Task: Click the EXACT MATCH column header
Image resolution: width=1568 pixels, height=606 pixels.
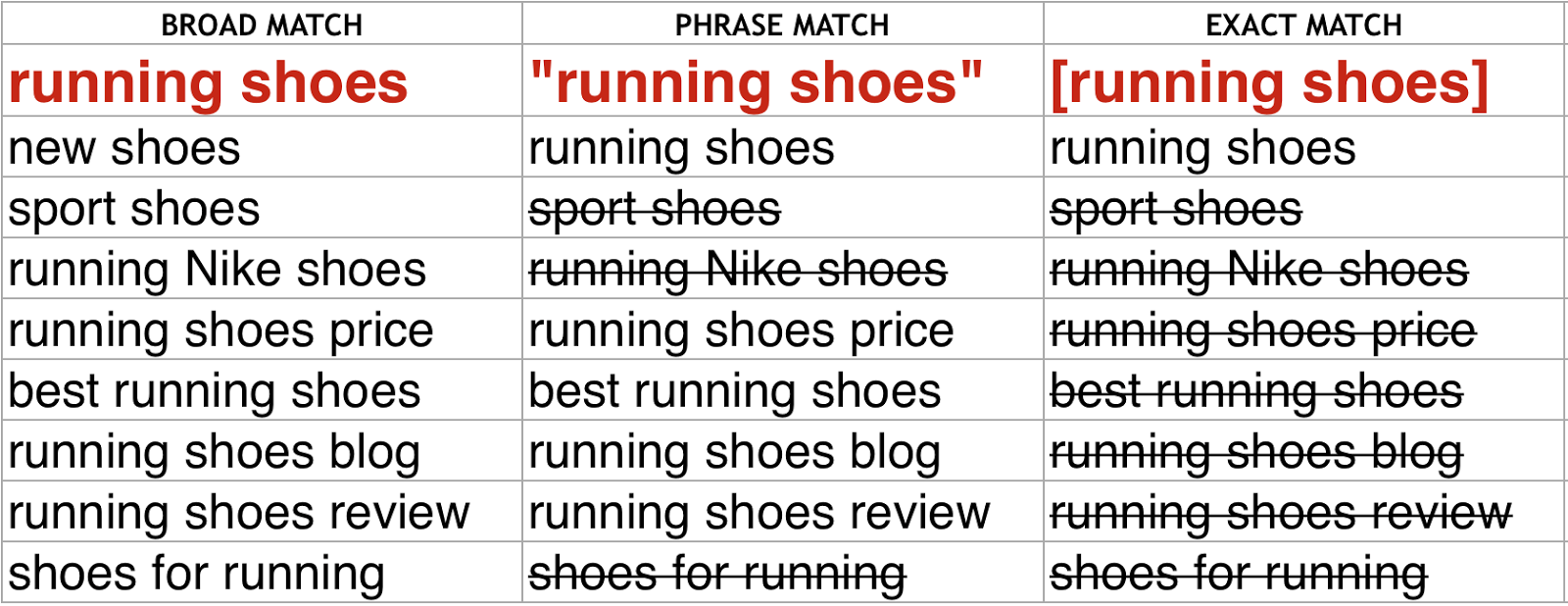Action: tap(1303, 25)
